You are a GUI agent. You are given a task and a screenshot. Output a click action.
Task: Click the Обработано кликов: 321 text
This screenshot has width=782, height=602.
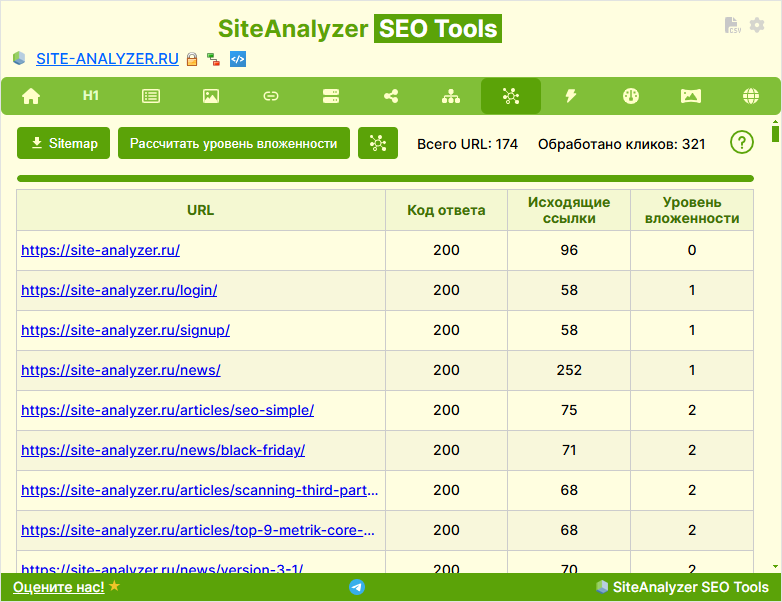coord(621,144)
